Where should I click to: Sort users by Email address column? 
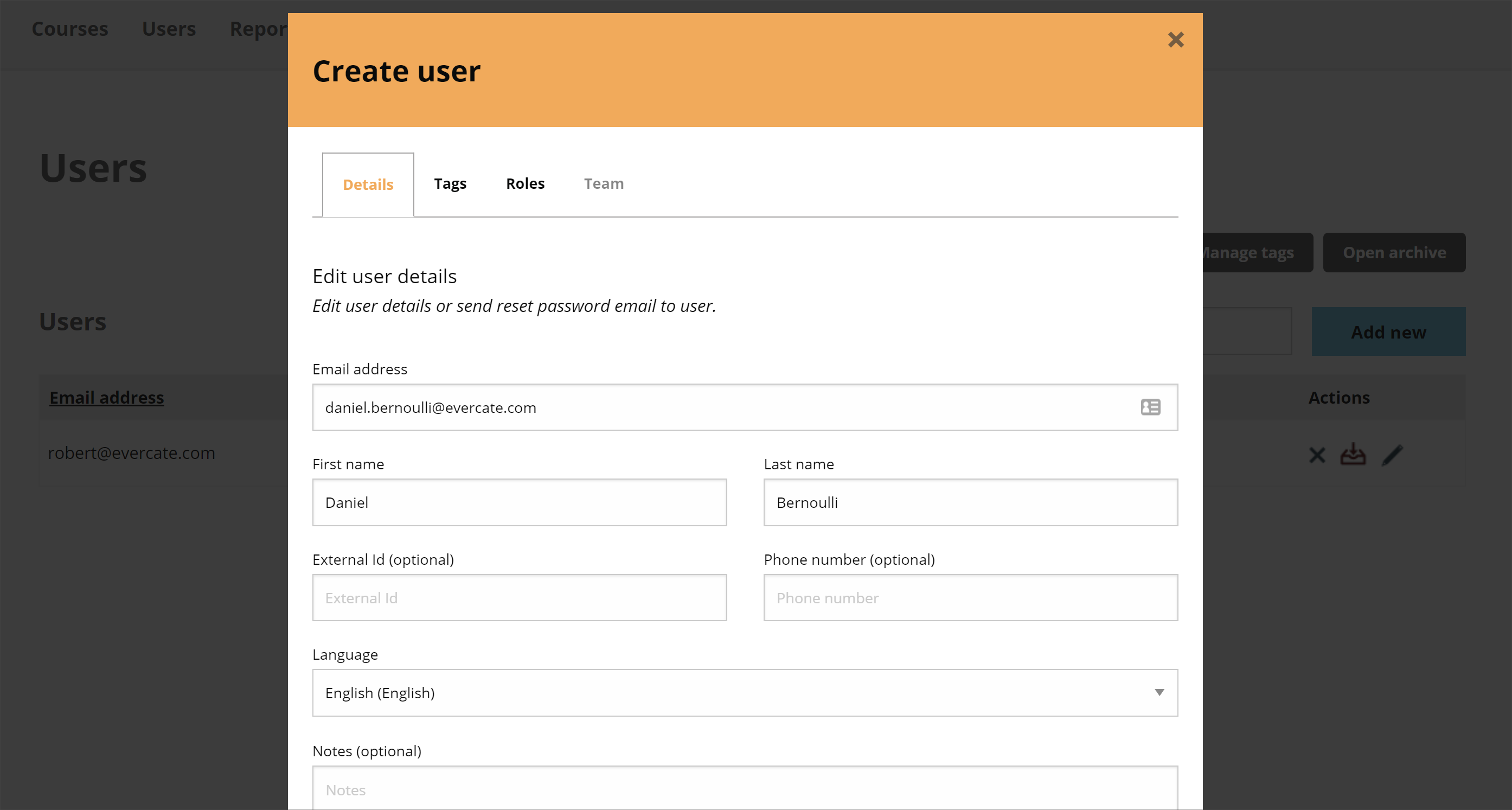coord(106,397)
